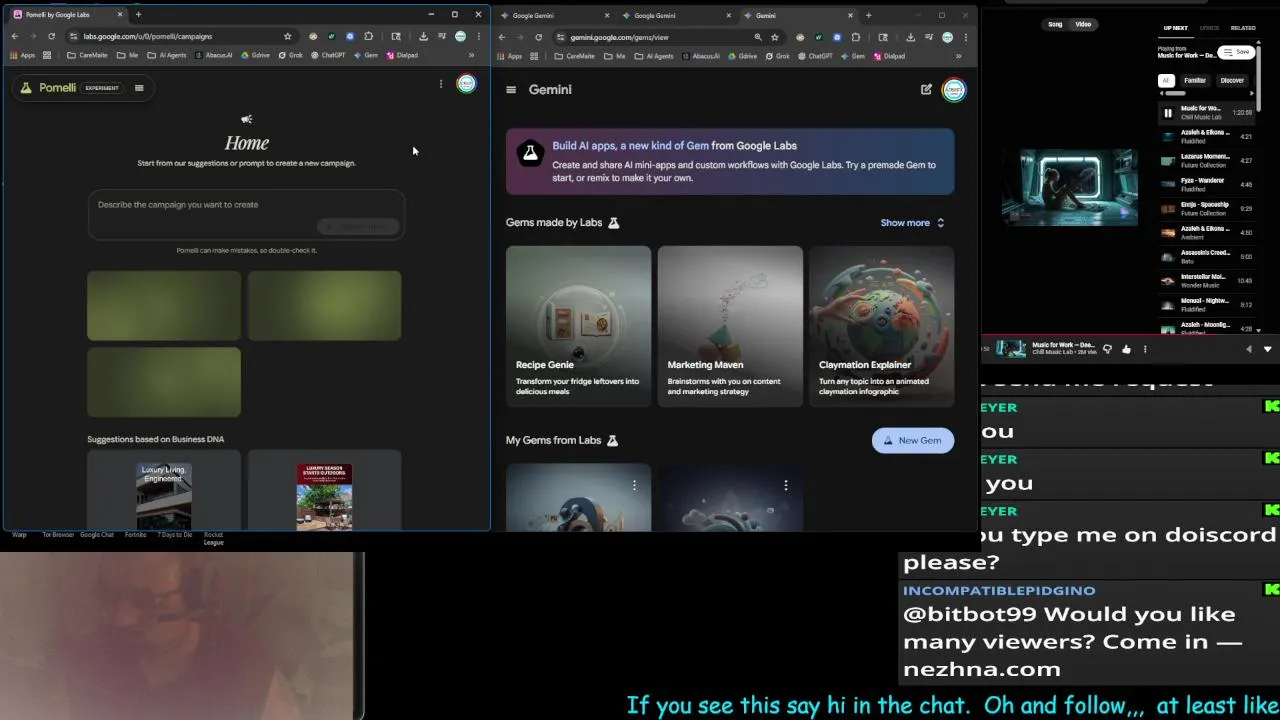This screenshot has height=720, width=1280.
Task: Click the New Gem button
Action: coord(913,441)
